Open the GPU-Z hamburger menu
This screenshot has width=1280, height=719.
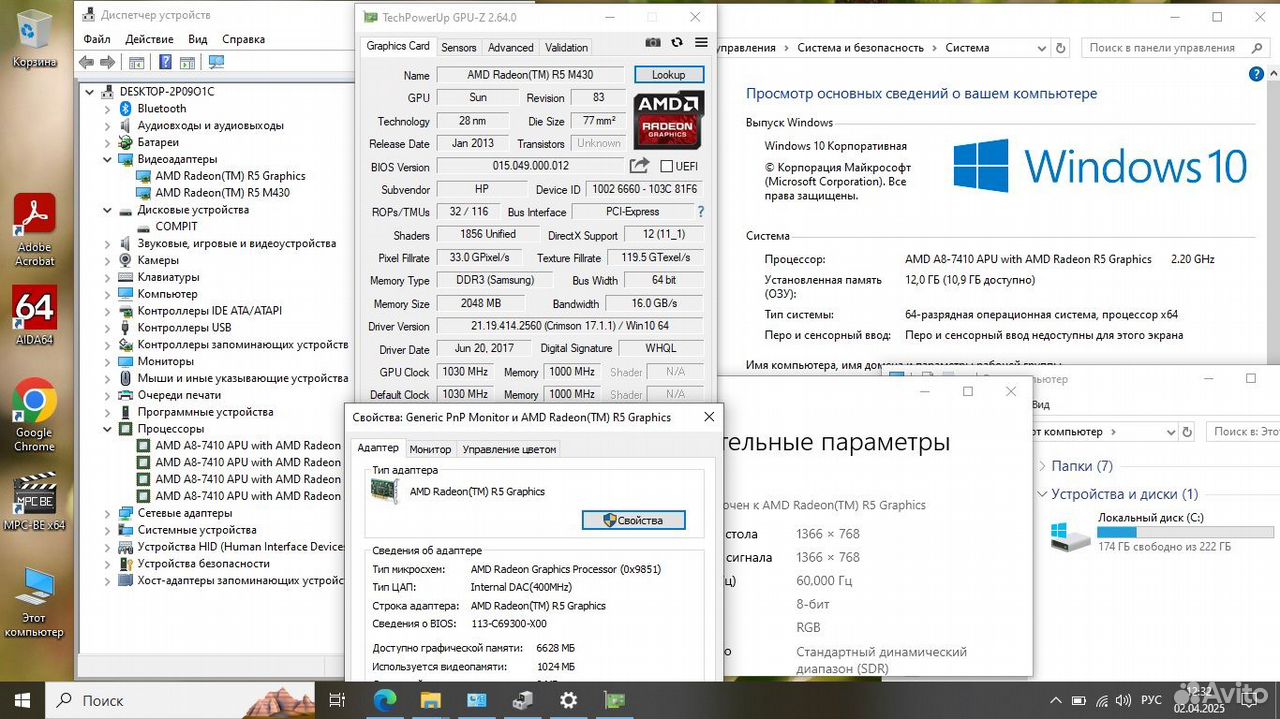click(x=701, y=43)
